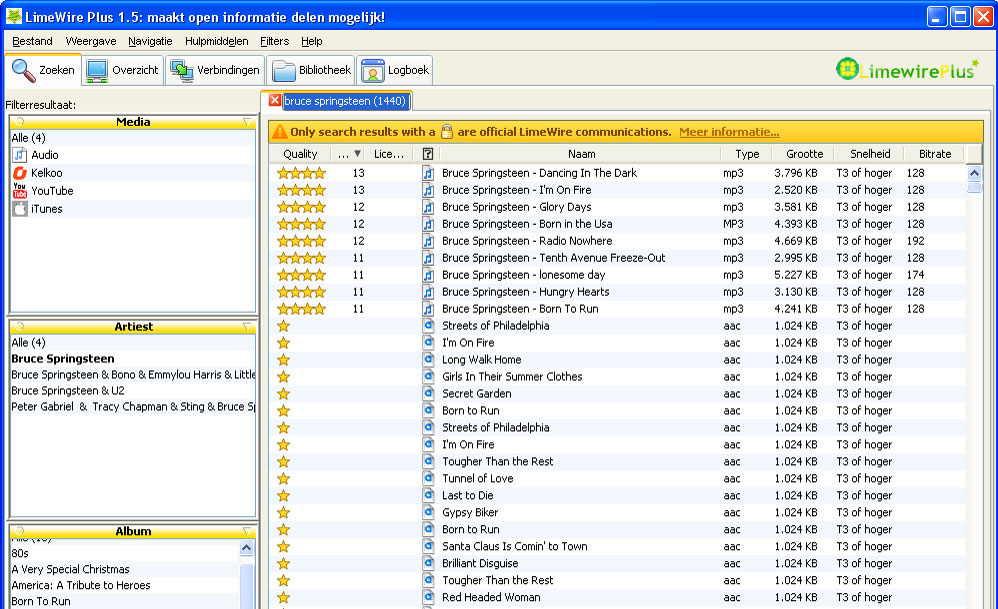Click the audio icon for Born To Run mp3
The image size is (998, 609).
coord(428,309)
